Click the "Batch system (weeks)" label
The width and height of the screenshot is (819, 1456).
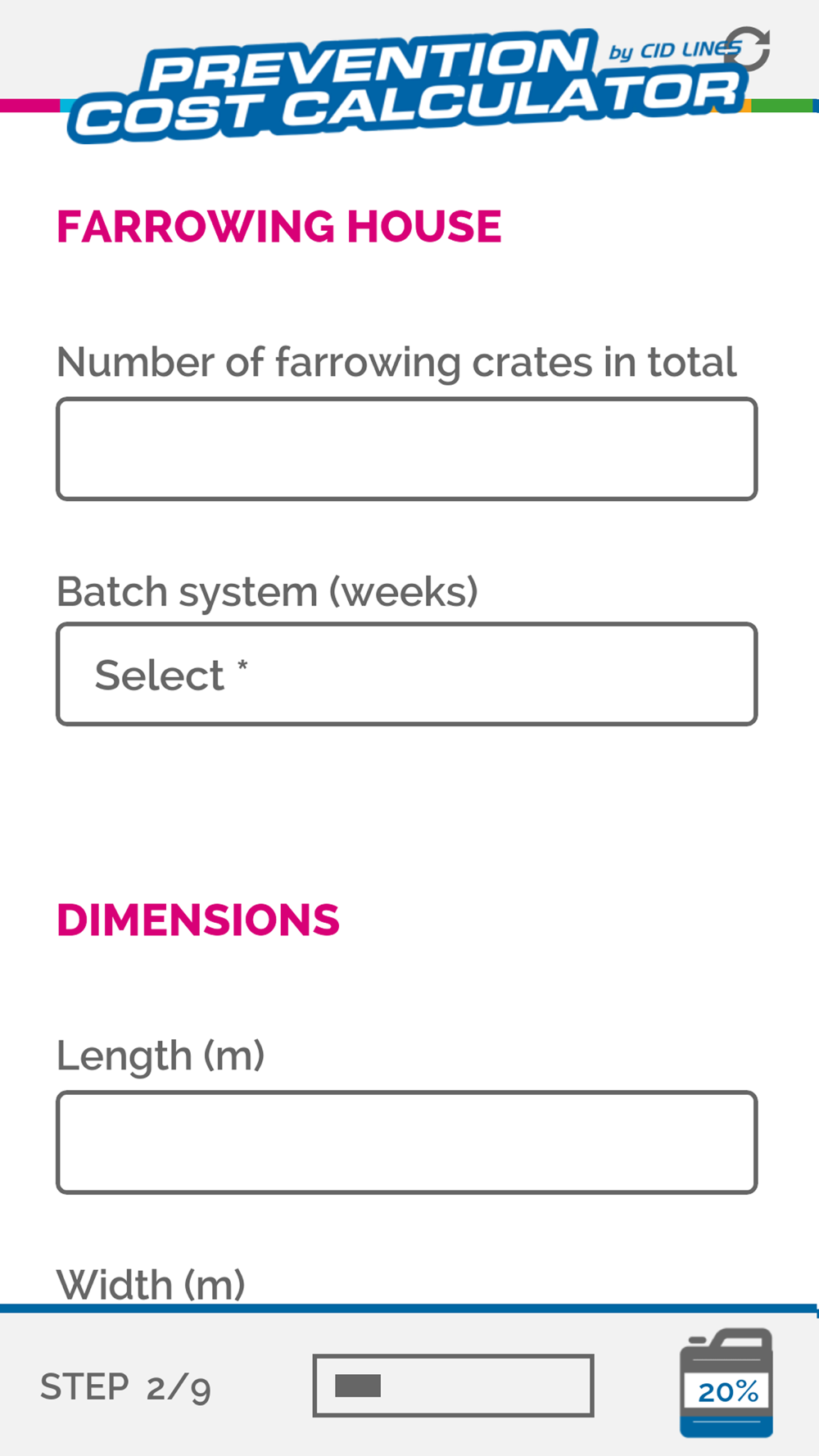267,591
